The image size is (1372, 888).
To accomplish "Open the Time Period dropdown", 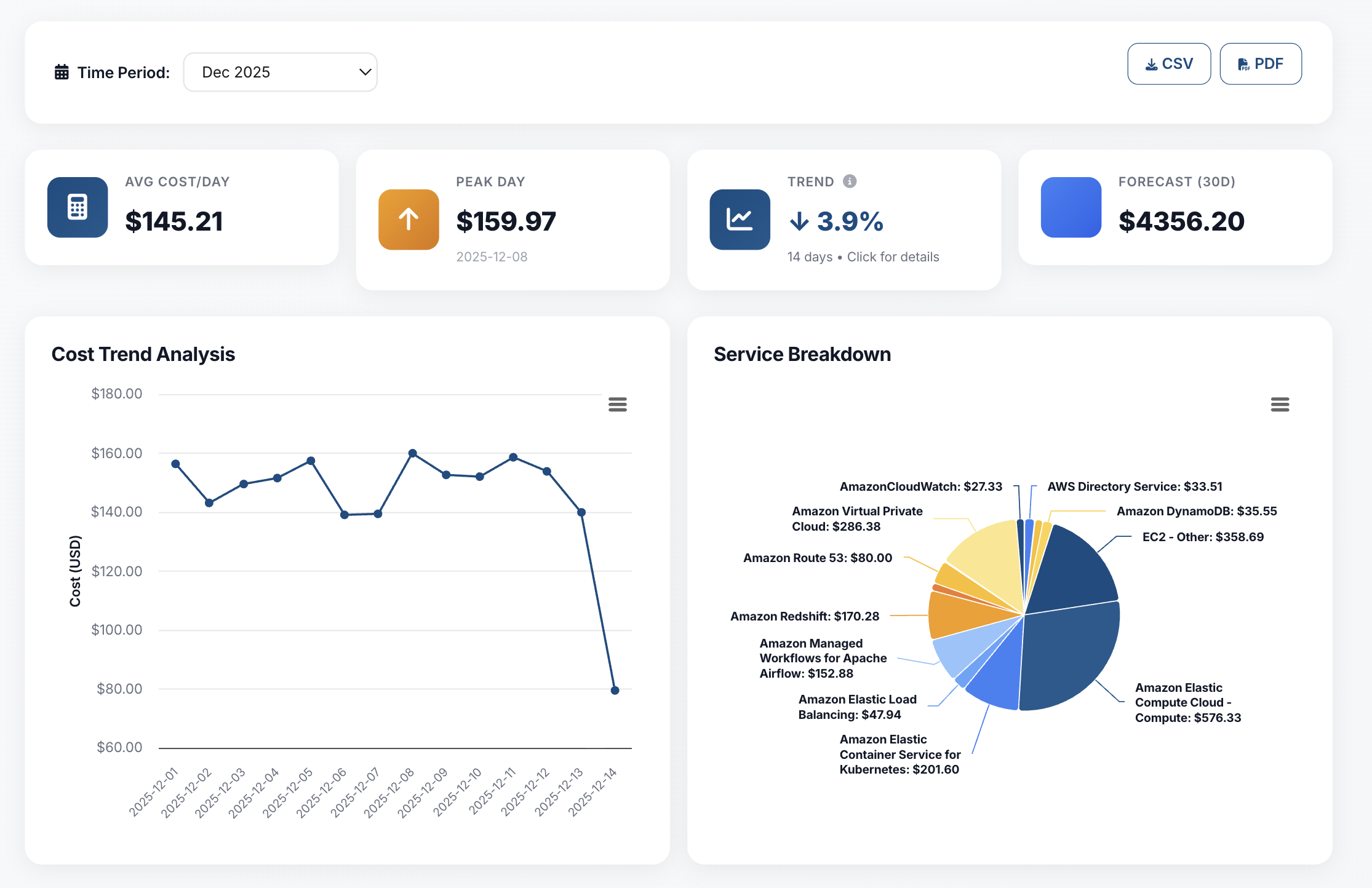I will (280, 72).
